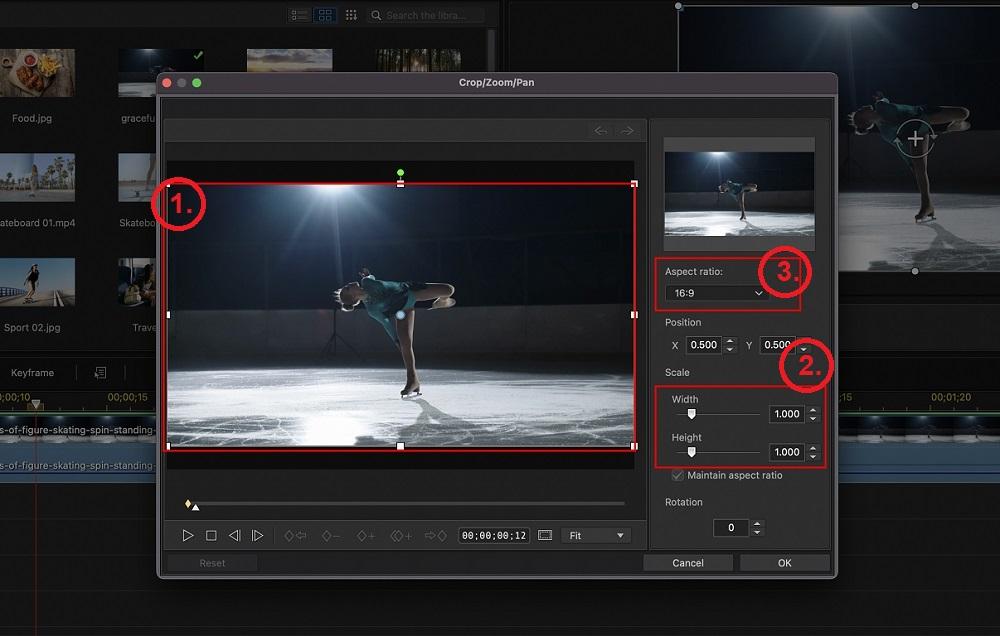Enable the Maintain aspect ratio checkbox
The width and height of the screenshot is (1000, 636).
[x=676, y=475]
